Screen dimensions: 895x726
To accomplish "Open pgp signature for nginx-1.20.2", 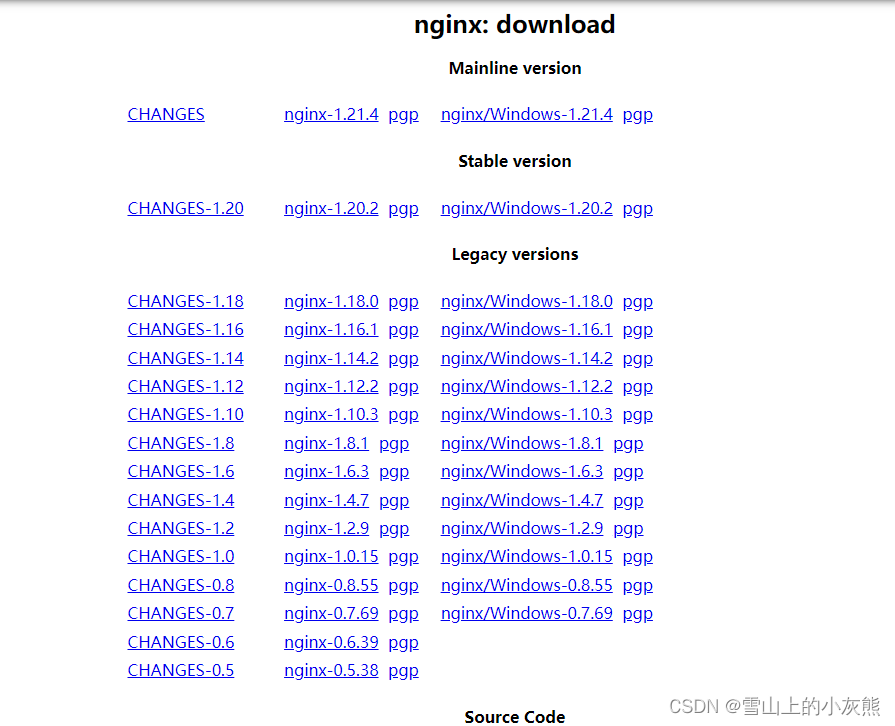I will tap(403, 209).
